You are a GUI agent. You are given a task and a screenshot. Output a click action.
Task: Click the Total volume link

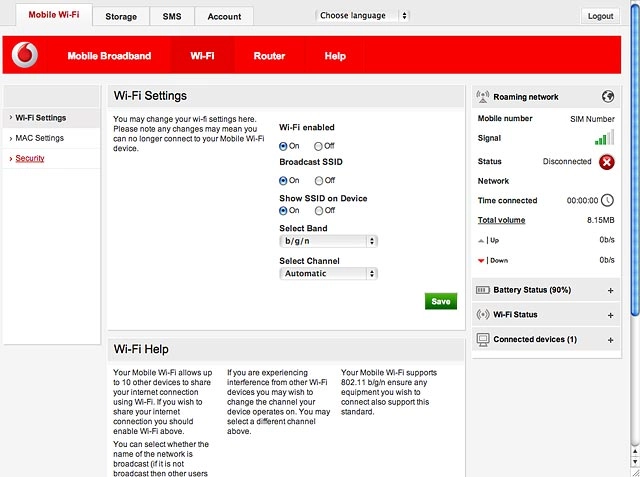(501, 220)
